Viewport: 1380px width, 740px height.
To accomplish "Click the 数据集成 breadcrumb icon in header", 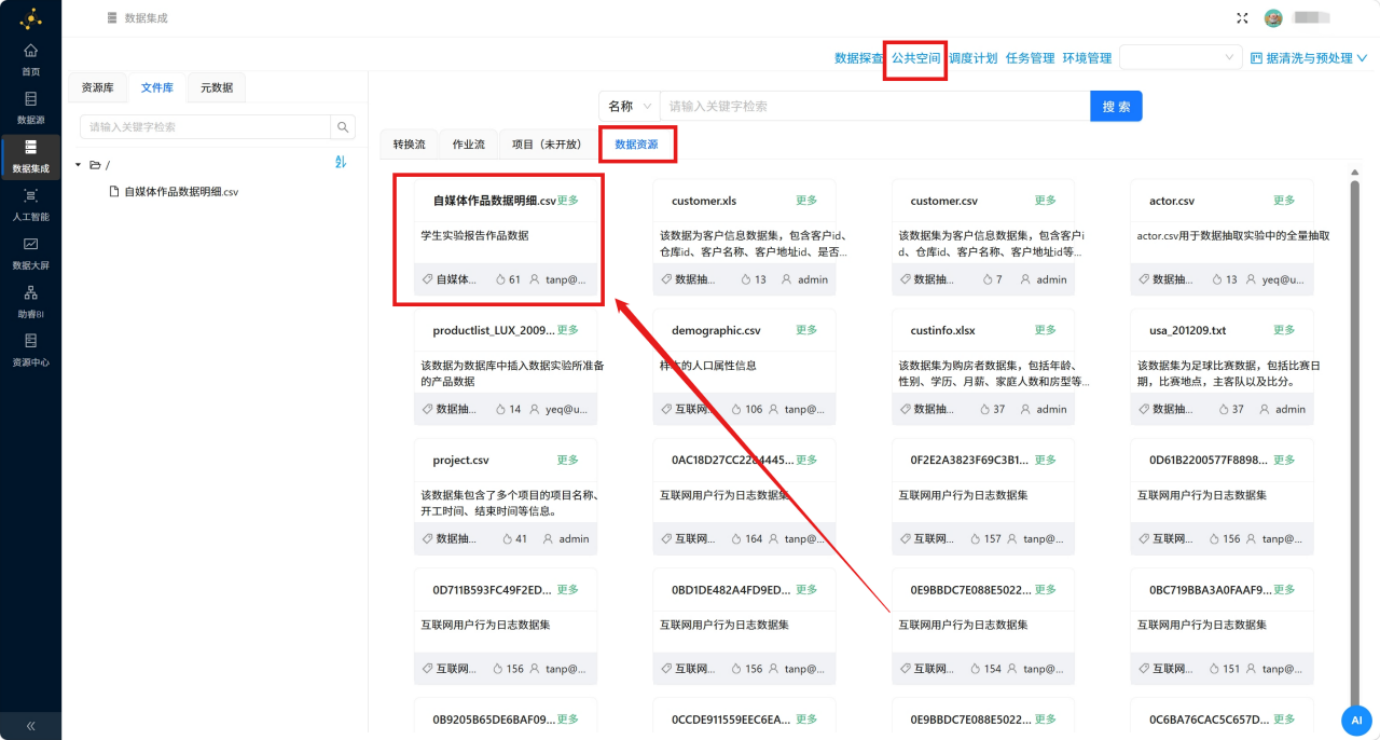I will pos(112,18).
